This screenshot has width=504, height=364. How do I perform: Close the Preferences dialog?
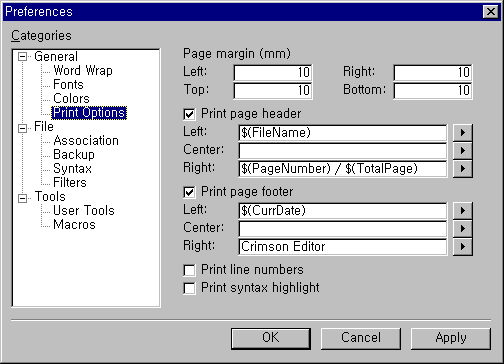pyautogui.click(x=491, y=12)
